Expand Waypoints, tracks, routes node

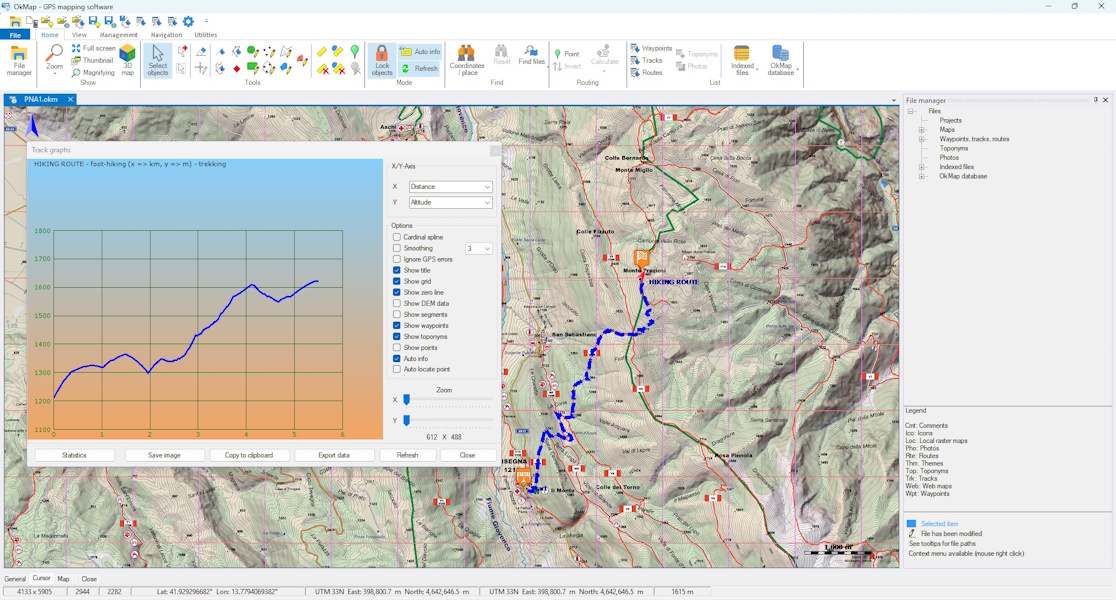[x=922, y=139]
